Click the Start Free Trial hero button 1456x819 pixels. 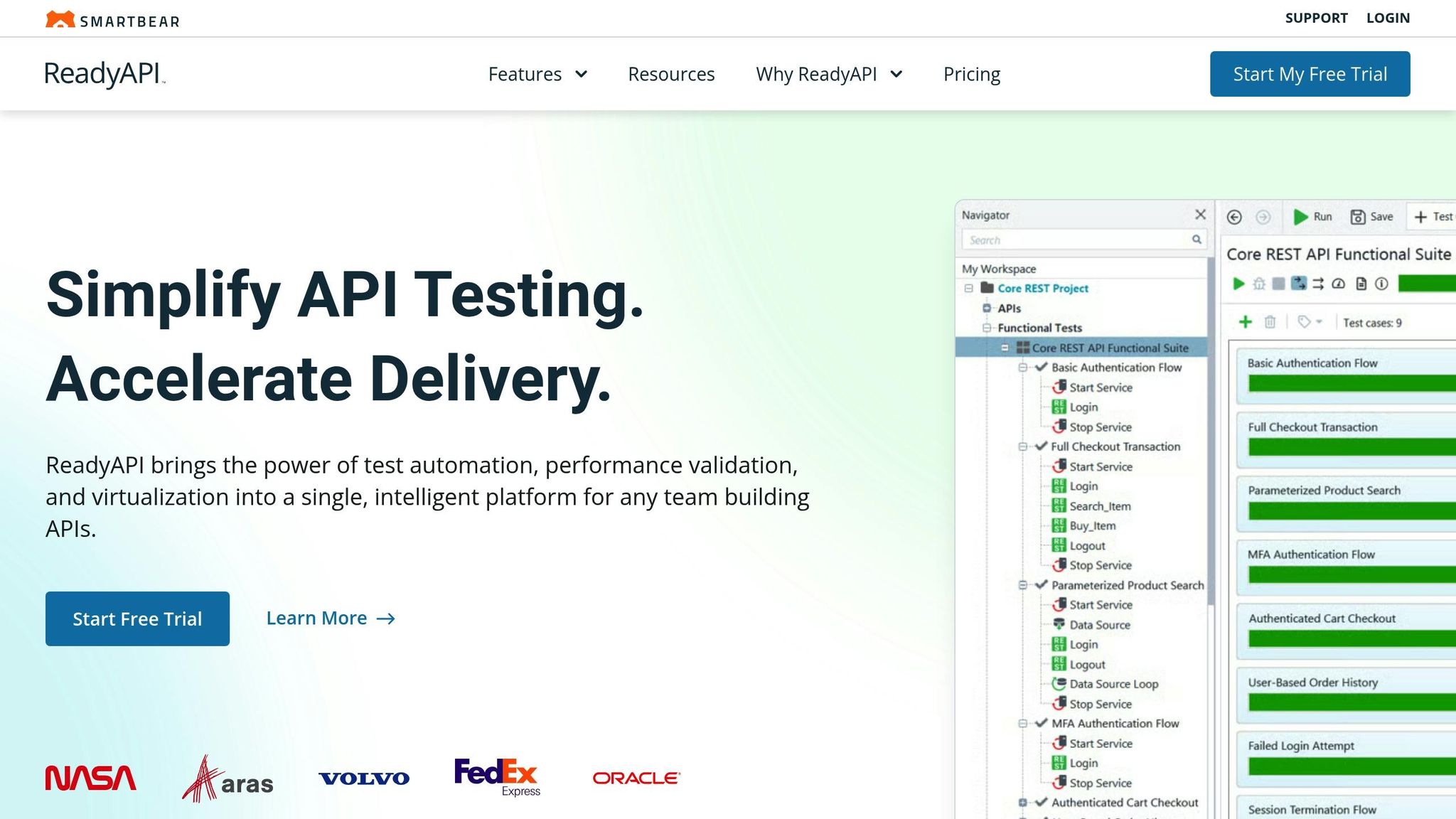point(137,619)
